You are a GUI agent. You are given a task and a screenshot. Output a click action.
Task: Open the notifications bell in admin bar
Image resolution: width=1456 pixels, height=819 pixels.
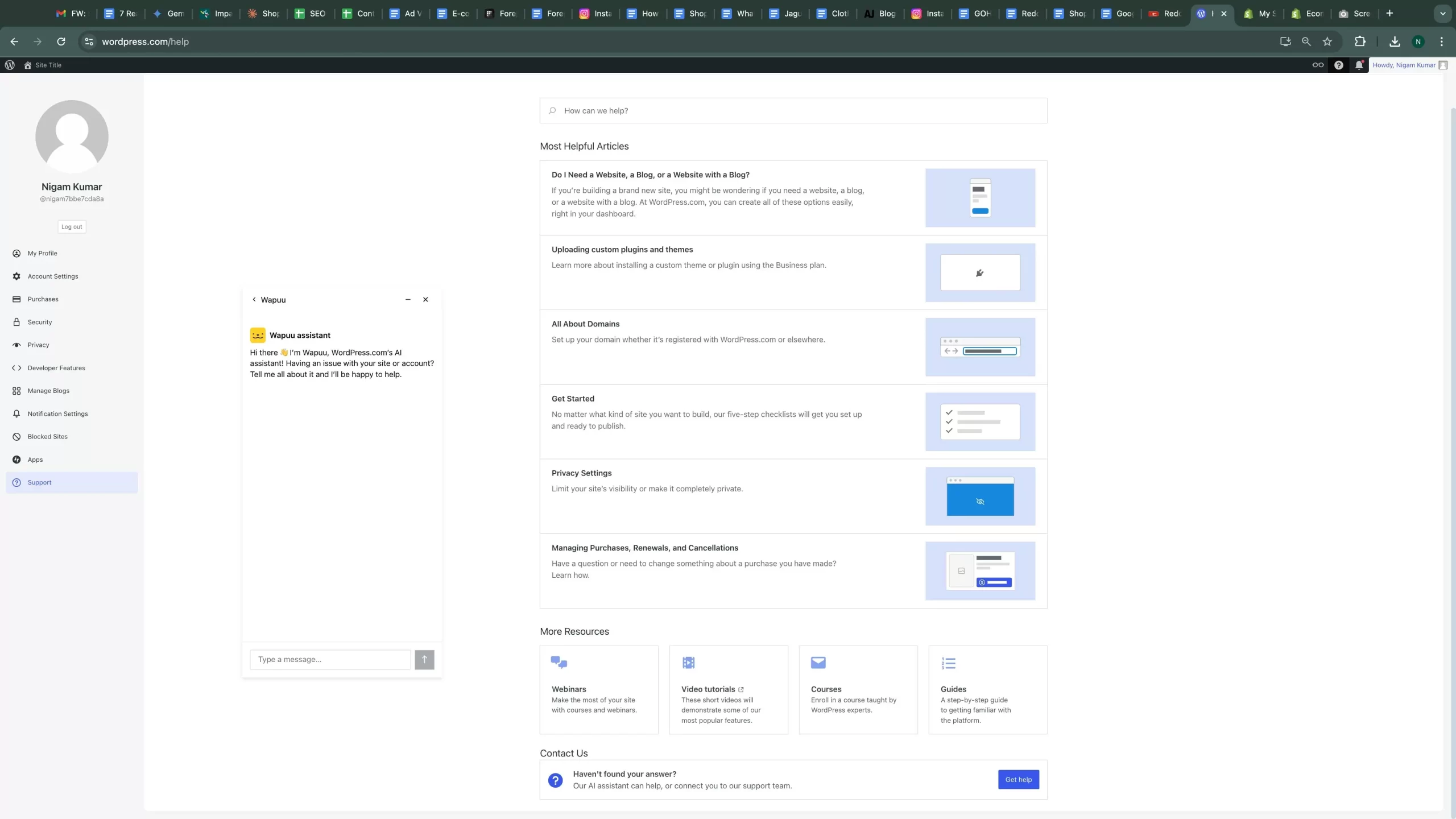pos(1359,65)
